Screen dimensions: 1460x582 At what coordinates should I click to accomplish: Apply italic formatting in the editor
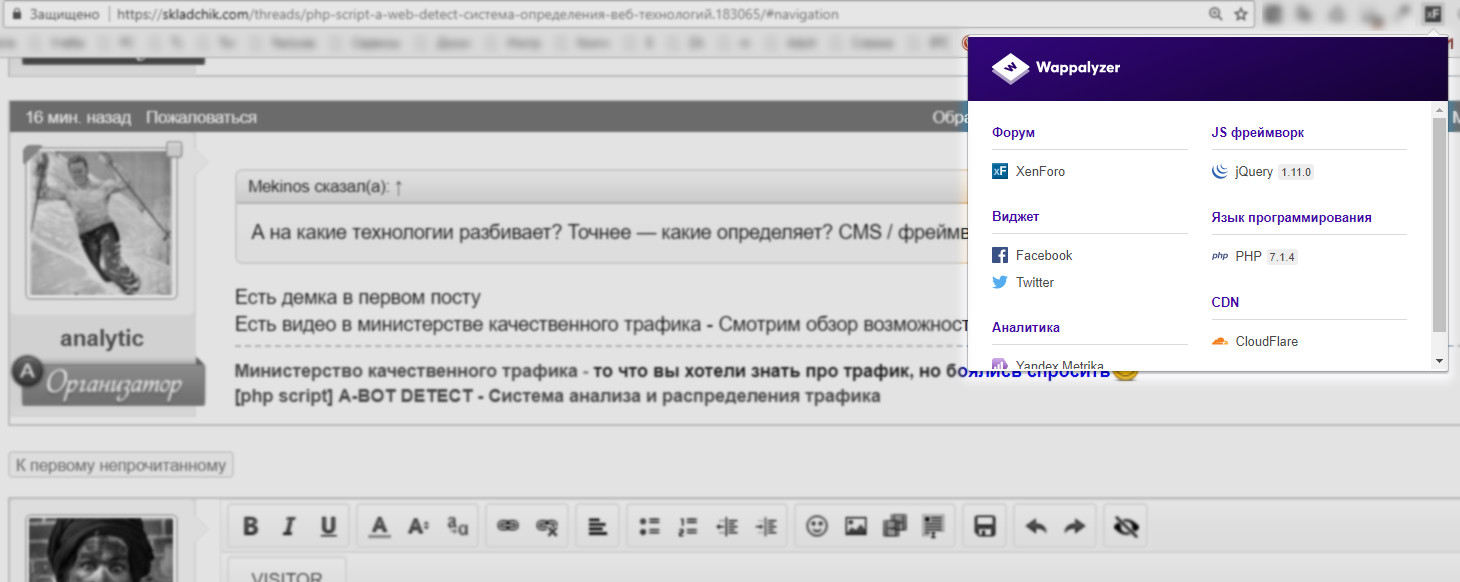coord(289,526)
